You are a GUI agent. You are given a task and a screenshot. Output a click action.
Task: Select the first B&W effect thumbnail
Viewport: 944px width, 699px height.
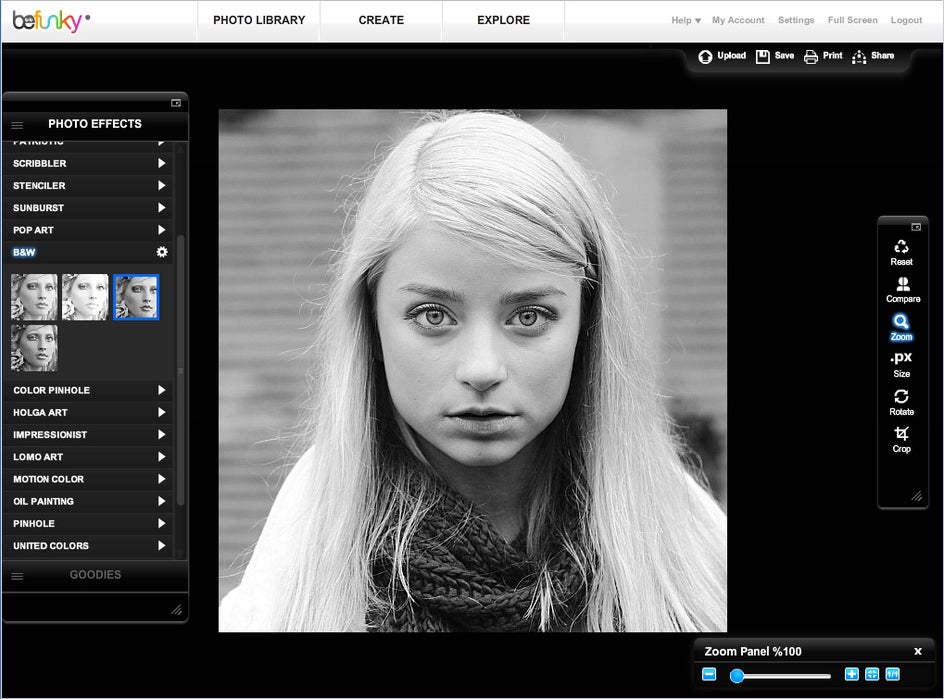pyautogui.click(x=34, y=297)
